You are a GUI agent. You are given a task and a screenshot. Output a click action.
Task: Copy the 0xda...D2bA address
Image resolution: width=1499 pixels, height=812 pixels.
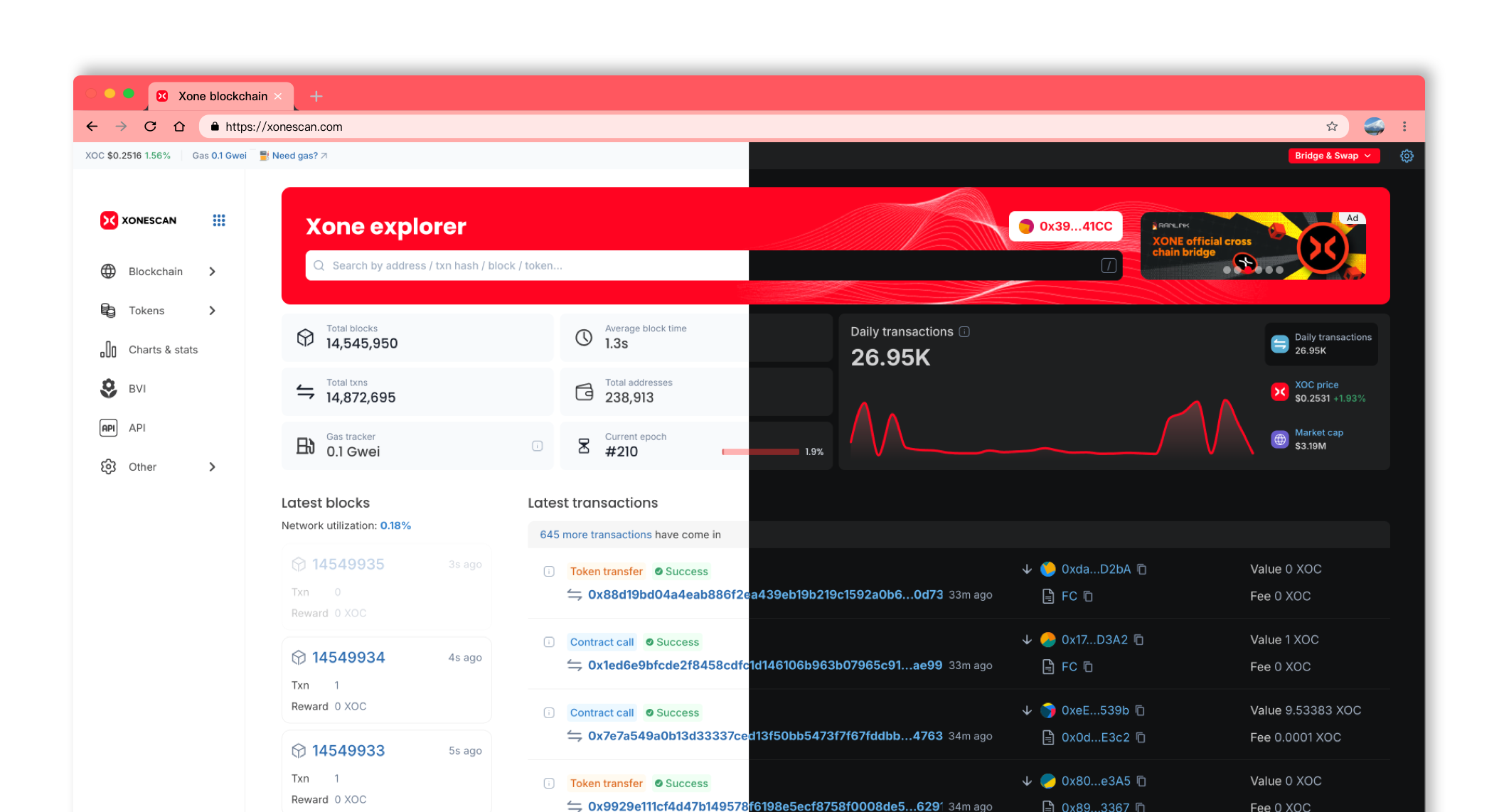(x=1142, y=570)
